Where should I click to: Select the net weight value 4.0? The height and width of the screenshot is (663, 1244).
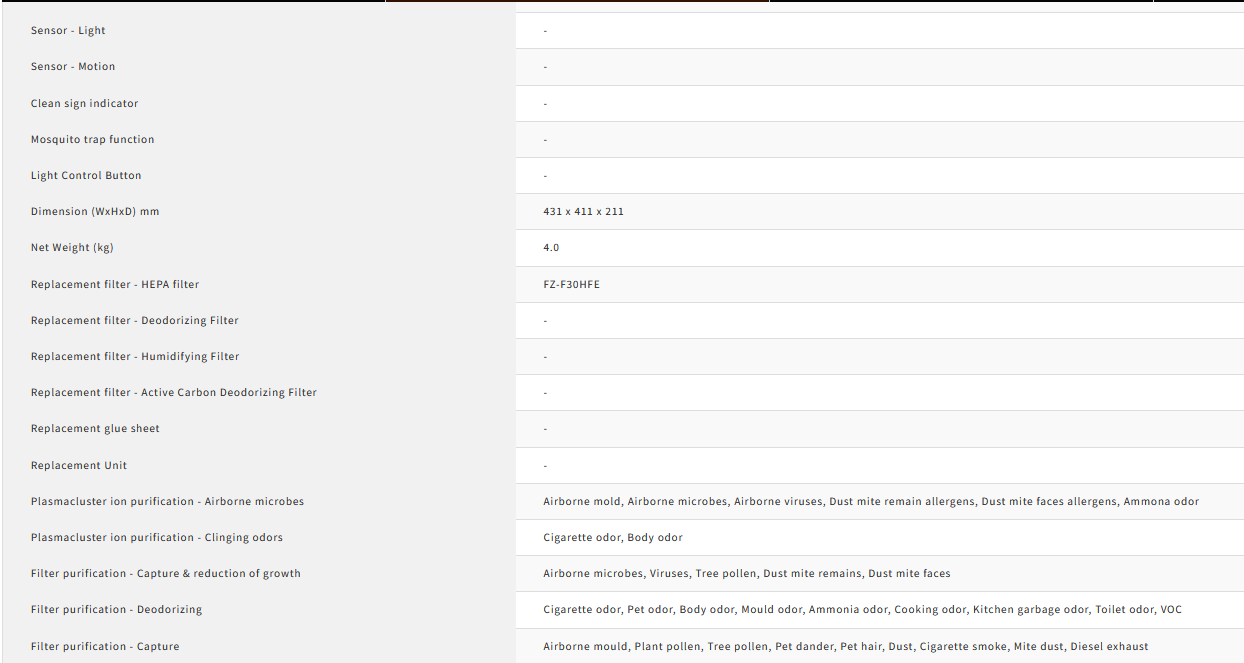(551, 248)
